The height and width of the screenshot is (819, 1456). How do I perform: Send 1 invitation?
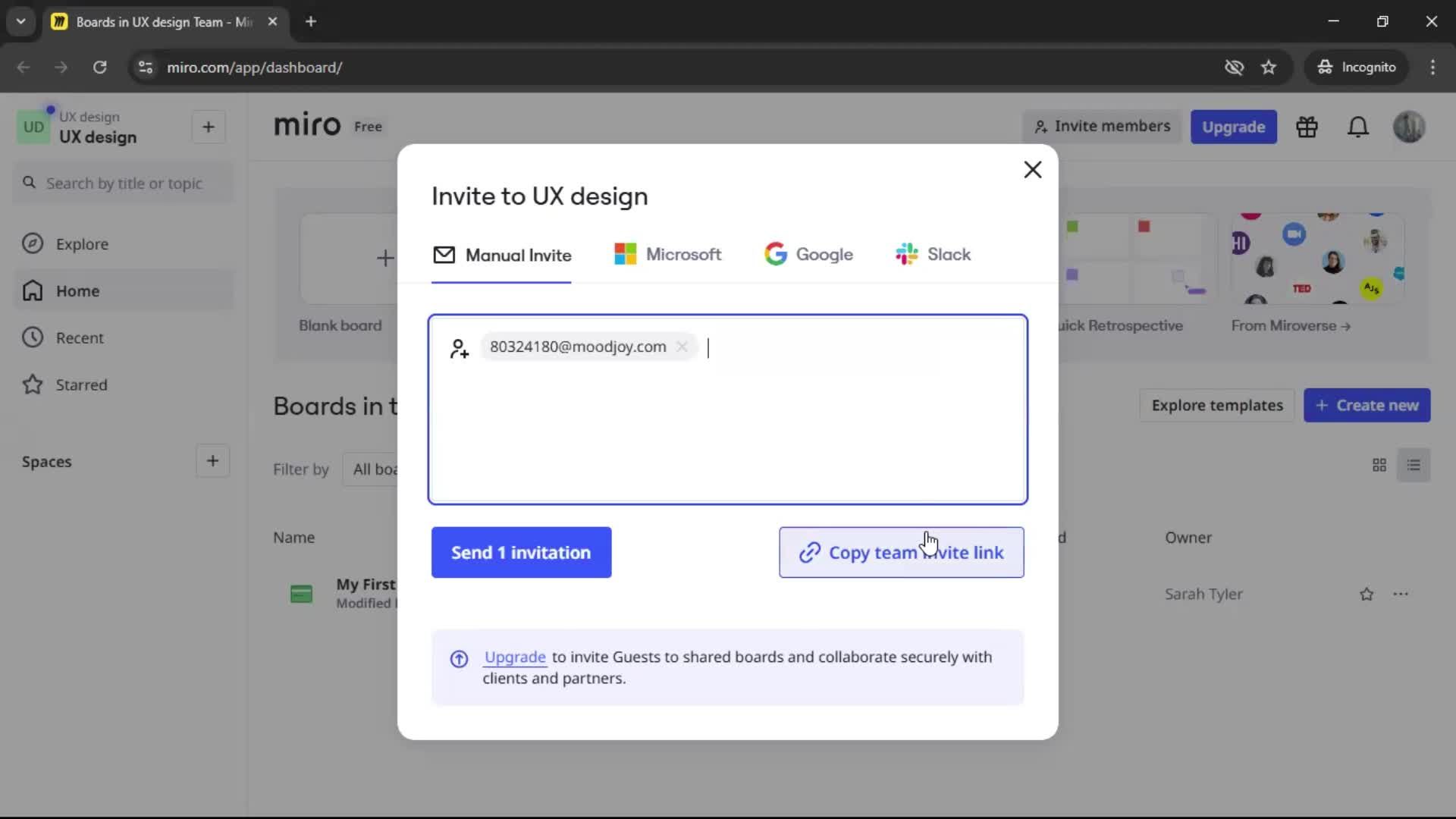pos(521,553)
